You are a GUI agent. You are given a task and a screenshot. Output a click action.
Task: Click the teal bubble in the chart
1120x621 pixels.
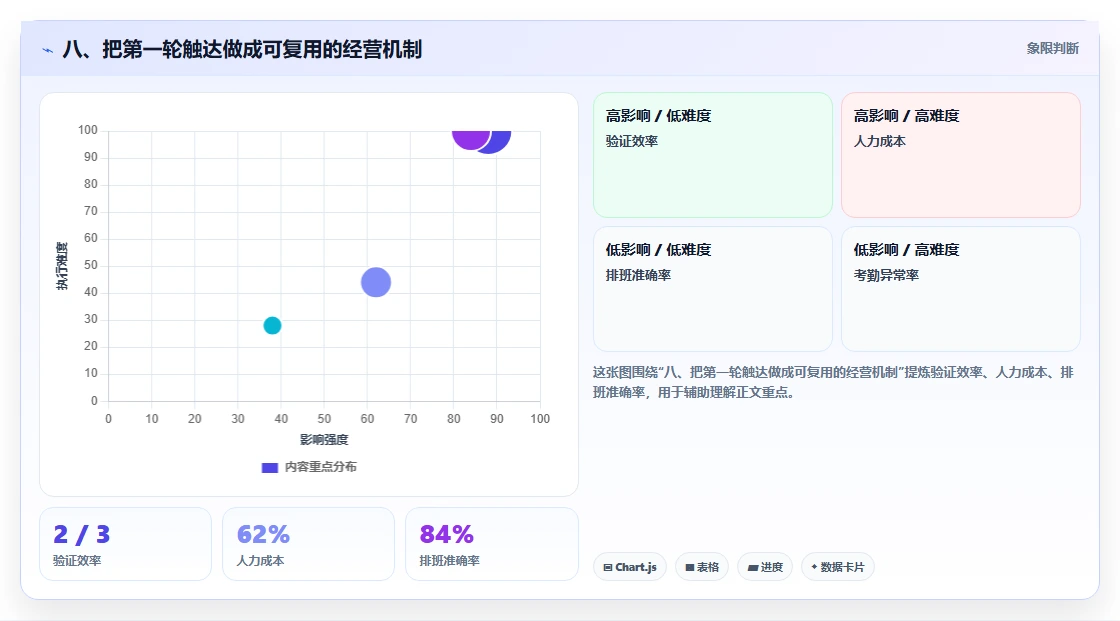click(272, 325)
